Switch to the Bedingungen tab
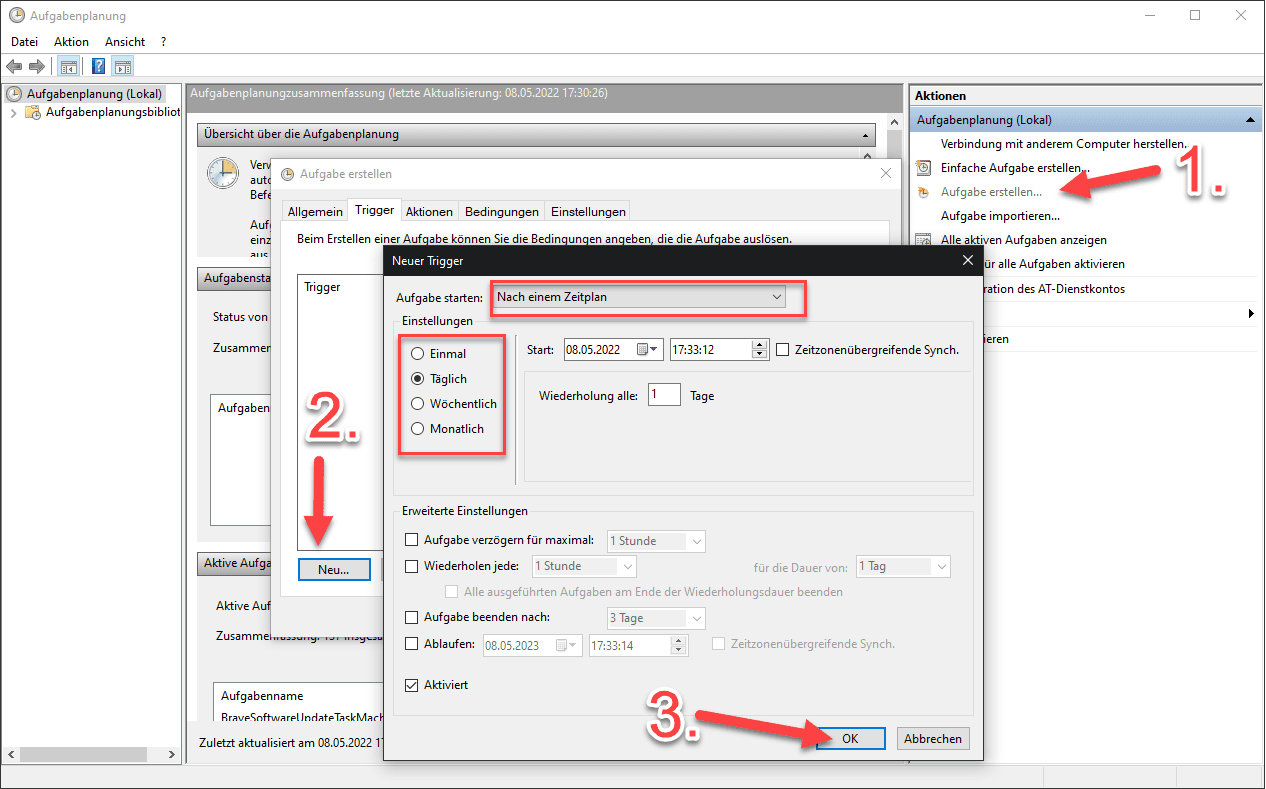 click(x=502, y=212)
